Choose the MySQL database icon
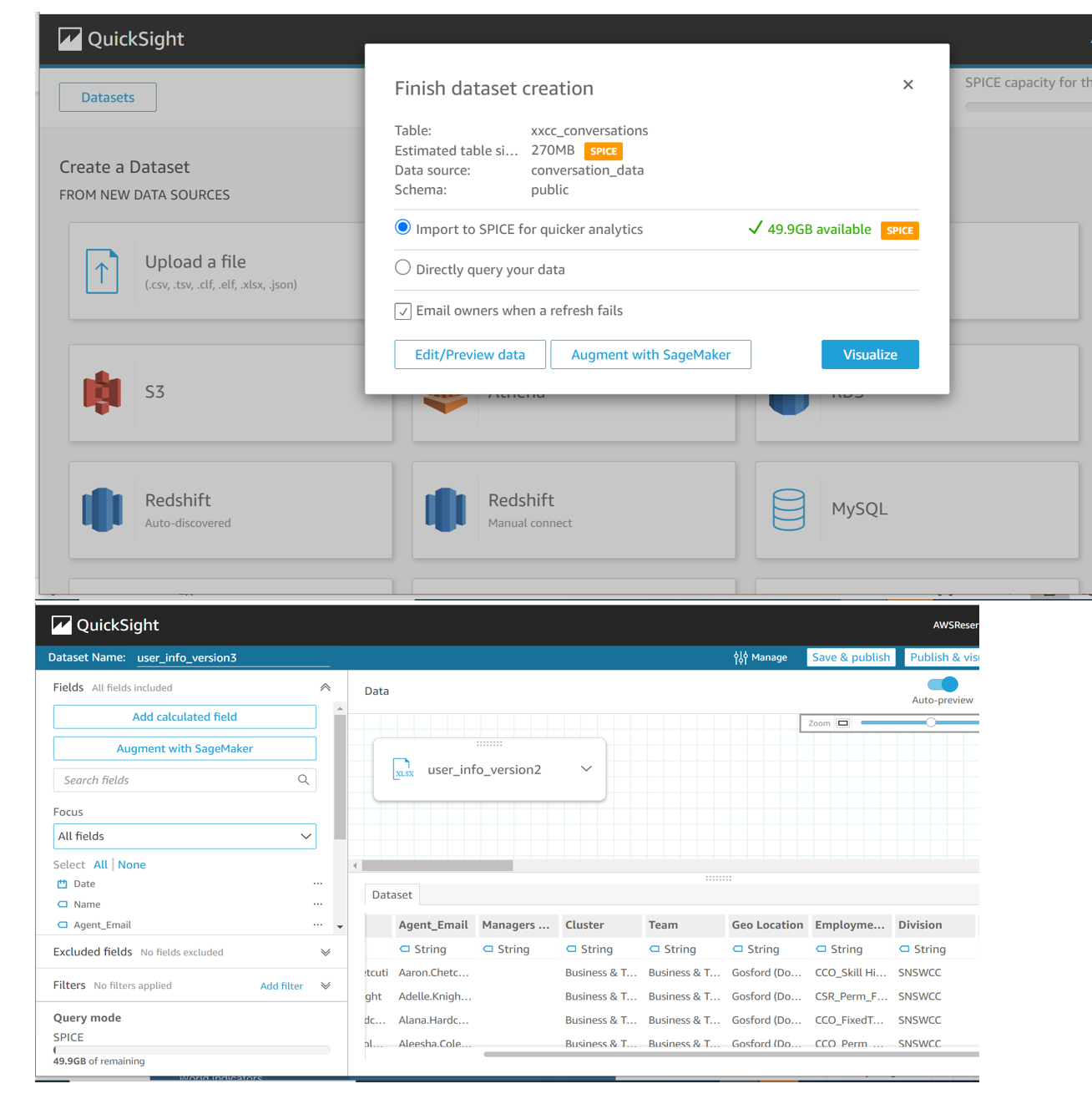The height and width of the screenshot is (1094, 1092). click(788, 509)
